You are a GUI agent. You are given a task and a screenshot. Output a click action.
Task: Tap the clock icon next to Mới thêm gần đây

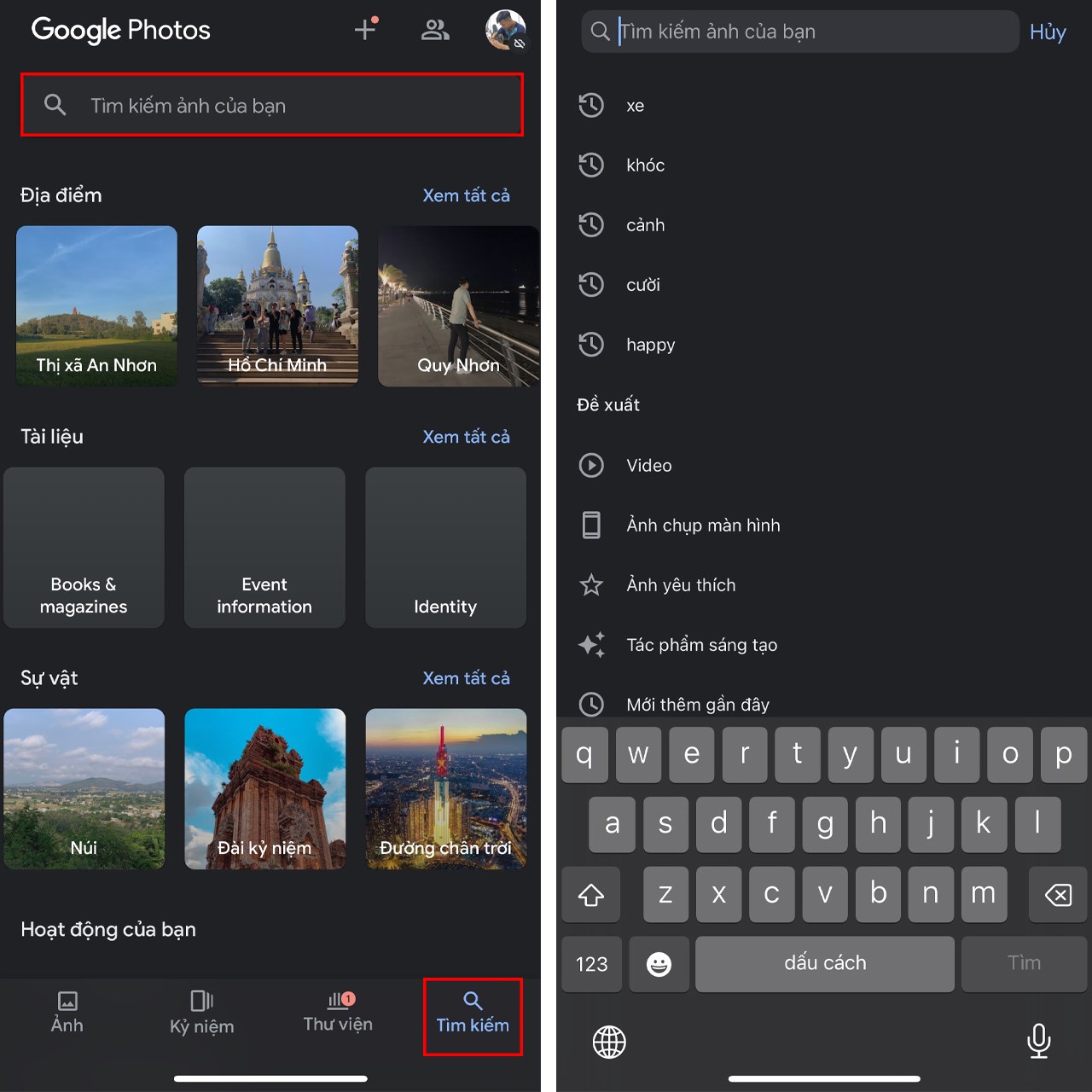[591, 705]
